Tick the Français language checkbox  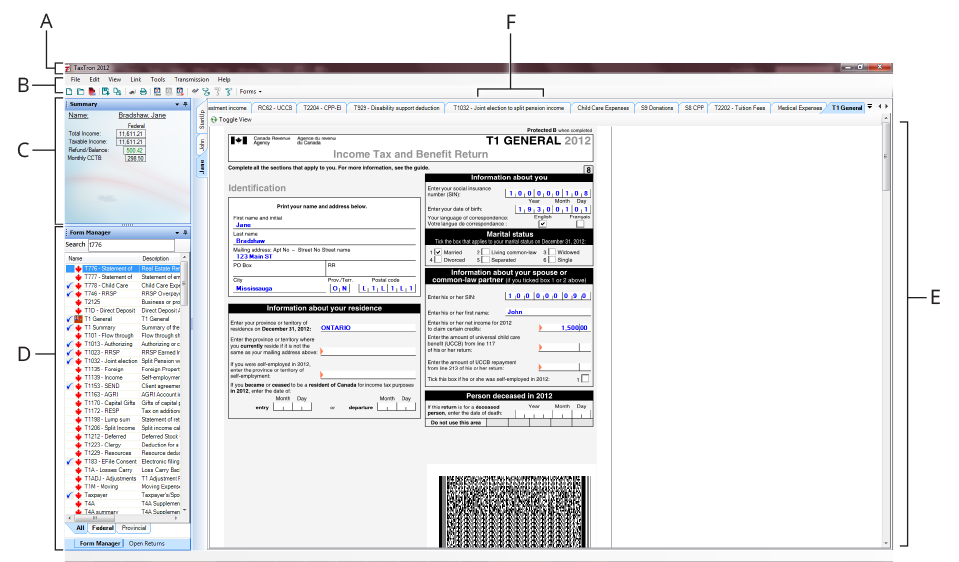(580, 223)
